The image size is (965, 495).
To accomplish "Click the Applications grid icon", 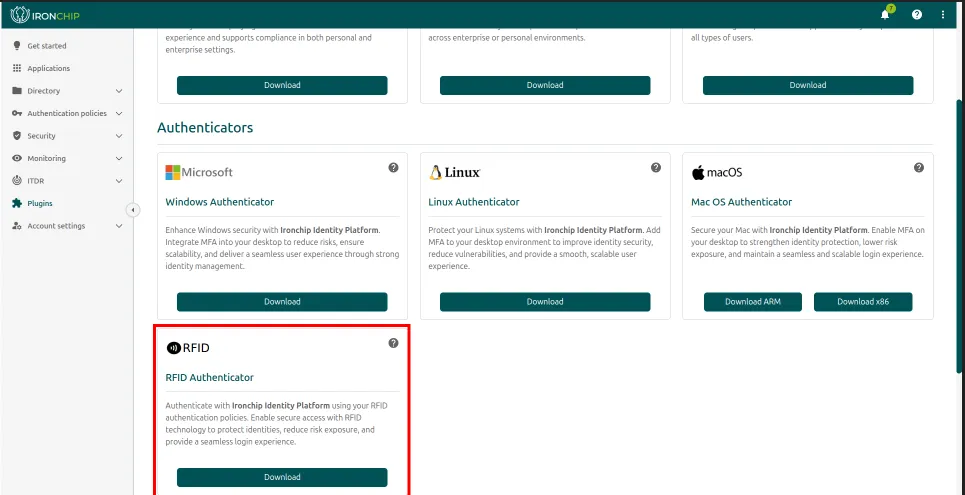I will pyautogui.click(x=17, y=68).
